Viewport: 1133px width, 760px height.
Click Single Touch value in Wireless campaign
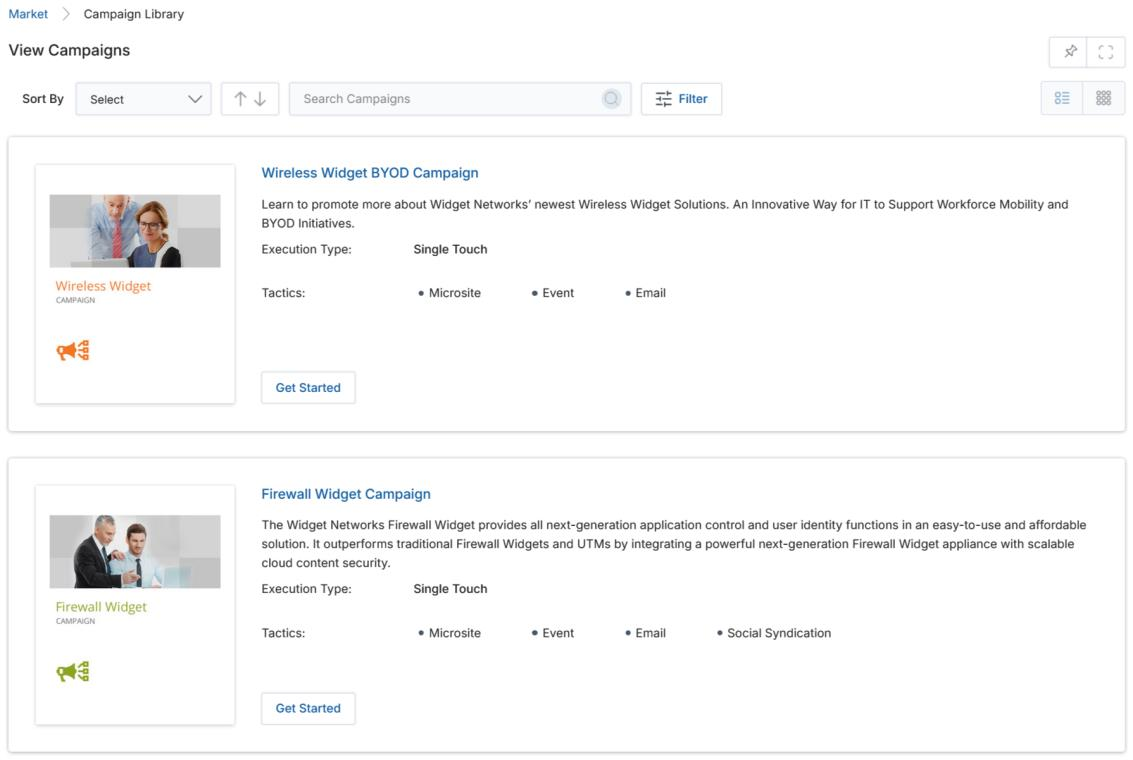[450, 249]
